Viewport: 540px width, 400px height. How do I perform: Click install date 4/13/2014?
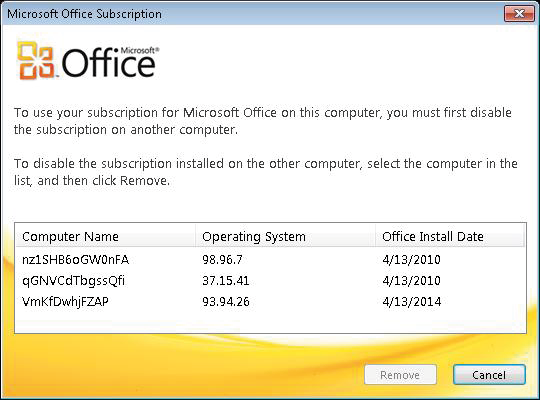(x=412, y=301)
